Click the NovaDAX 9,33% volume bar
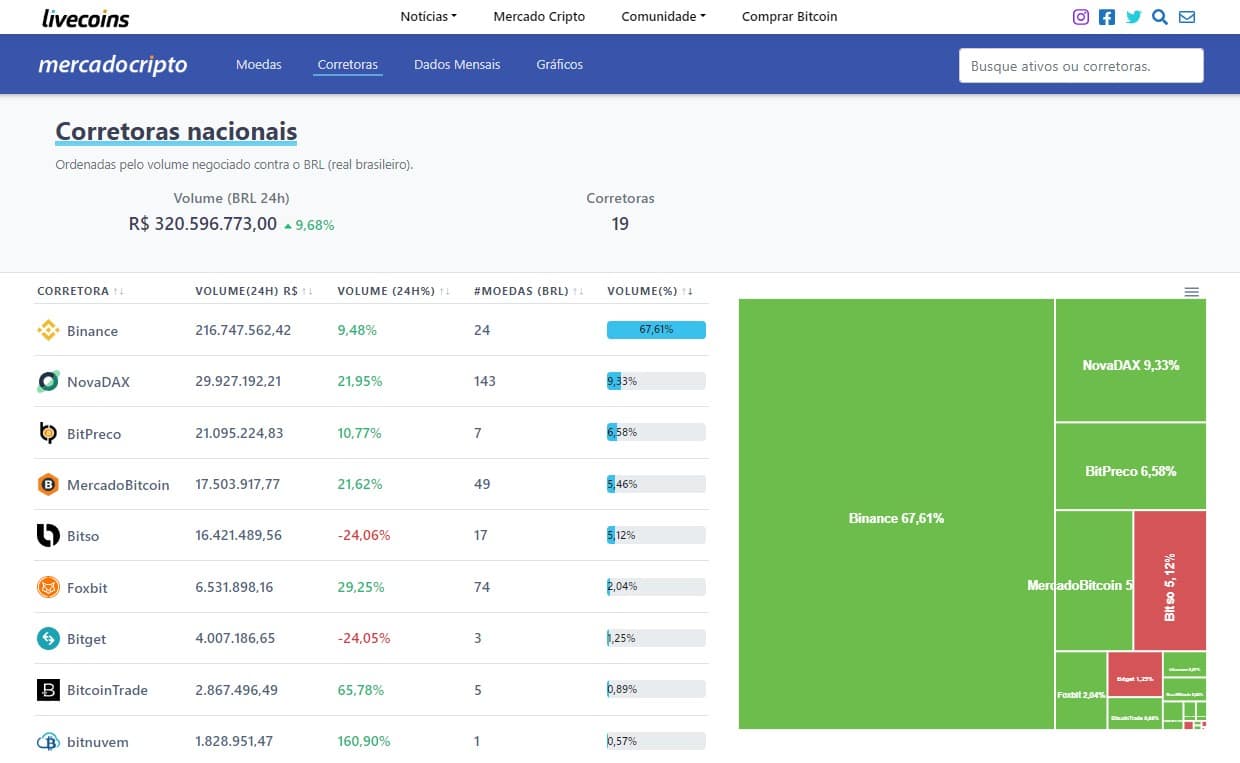The height and width of the screenshot is (763, 1240). coord(656,381)
